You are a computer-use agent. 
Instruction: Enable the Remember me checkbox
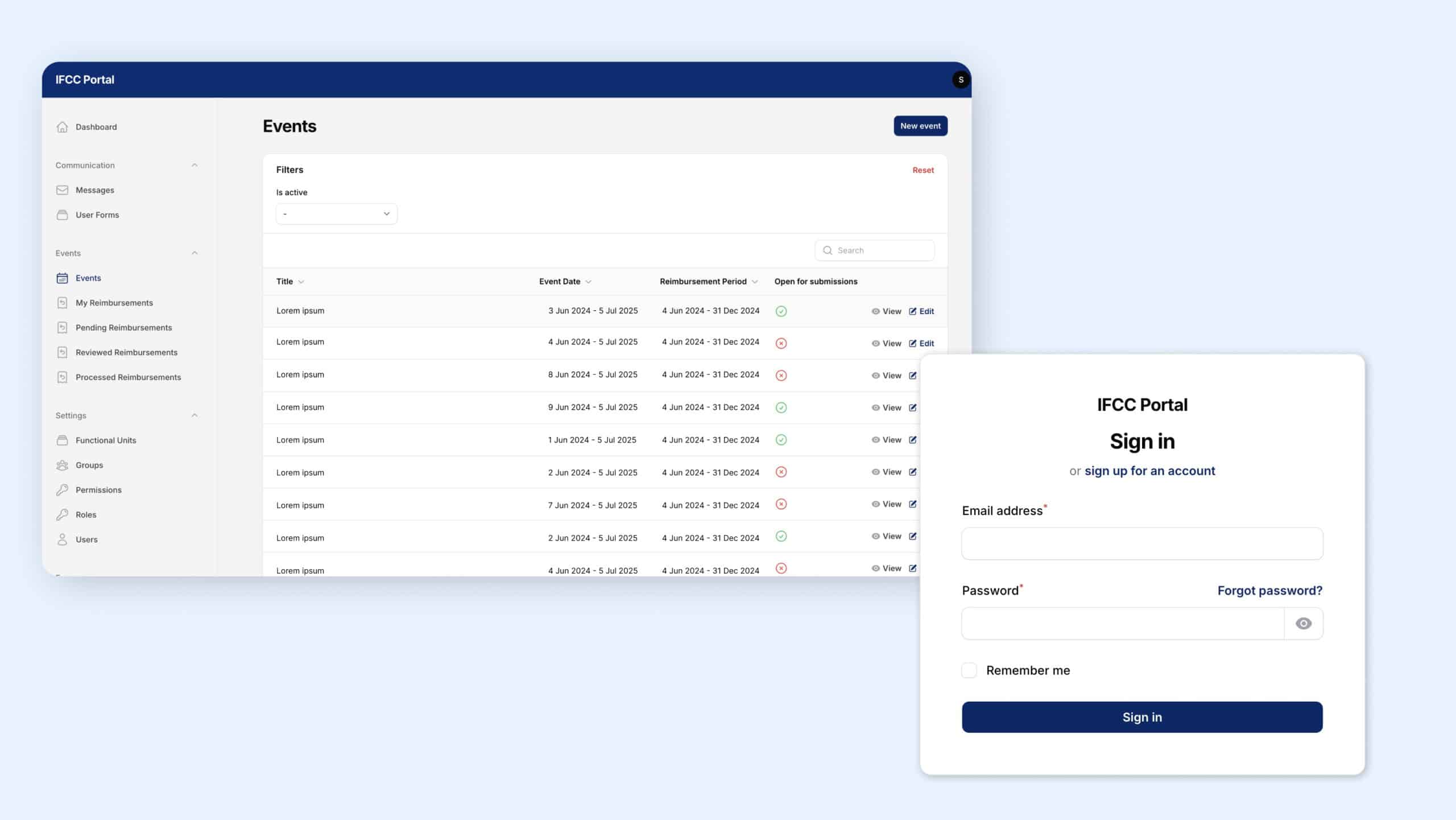[969, 670]
